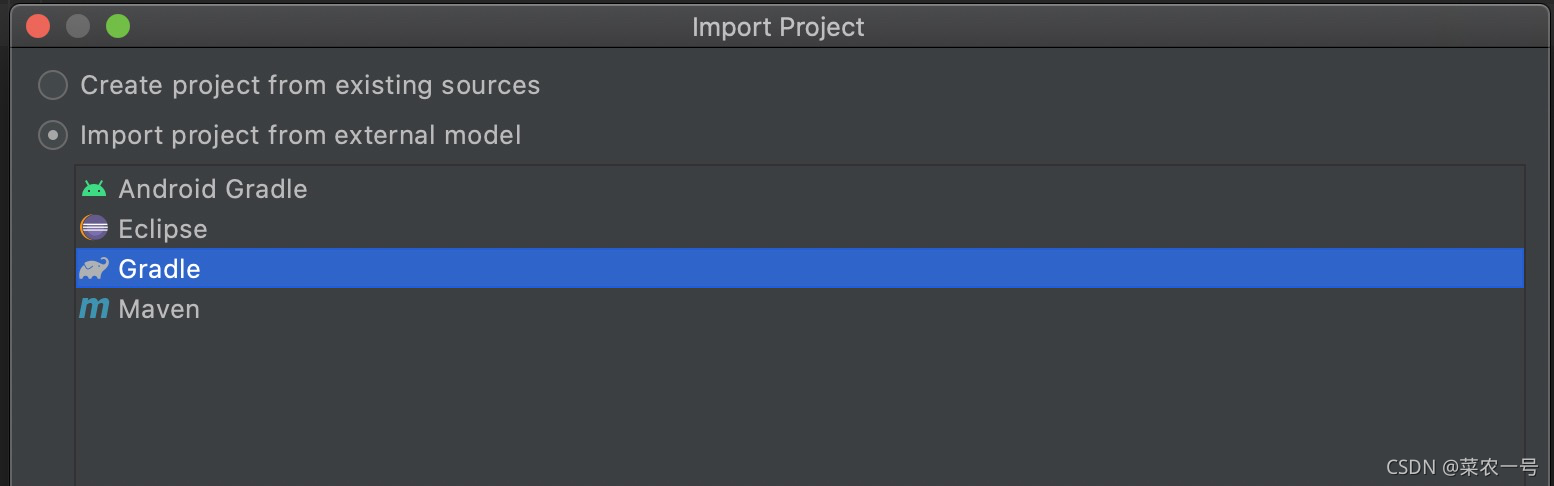The image size is (1554, 486).
Task: Click the 'Create project from existing sources' label
Action: pyautogui.click(x=310, y=85)
